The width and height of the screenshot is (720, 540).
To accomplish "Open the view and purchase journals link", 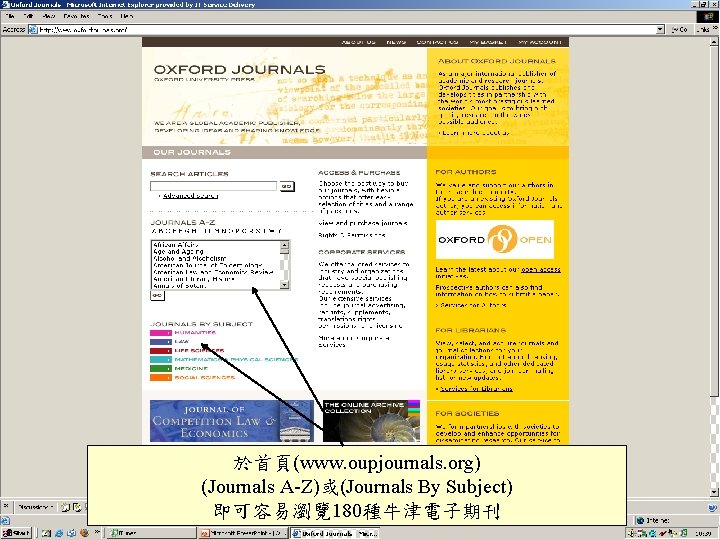I will [363, 224].
